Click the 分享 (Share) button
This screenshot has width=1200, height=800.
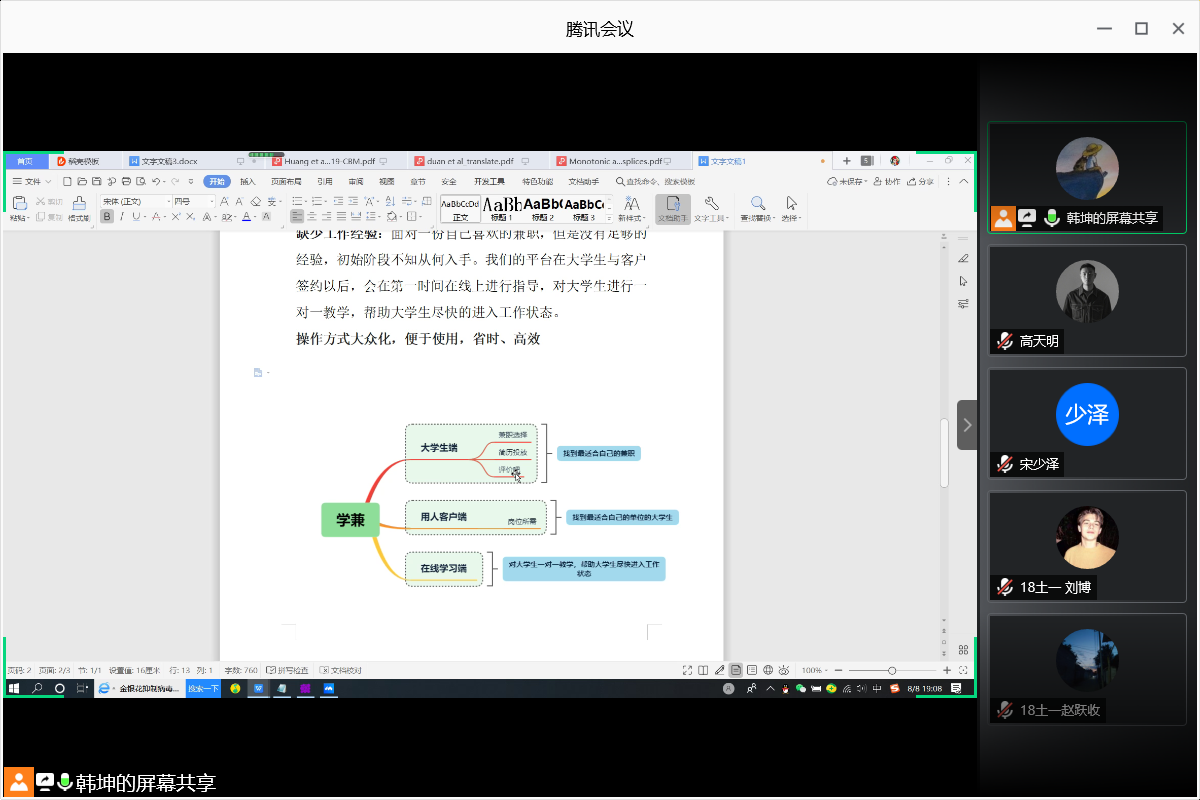click(920, 182)
